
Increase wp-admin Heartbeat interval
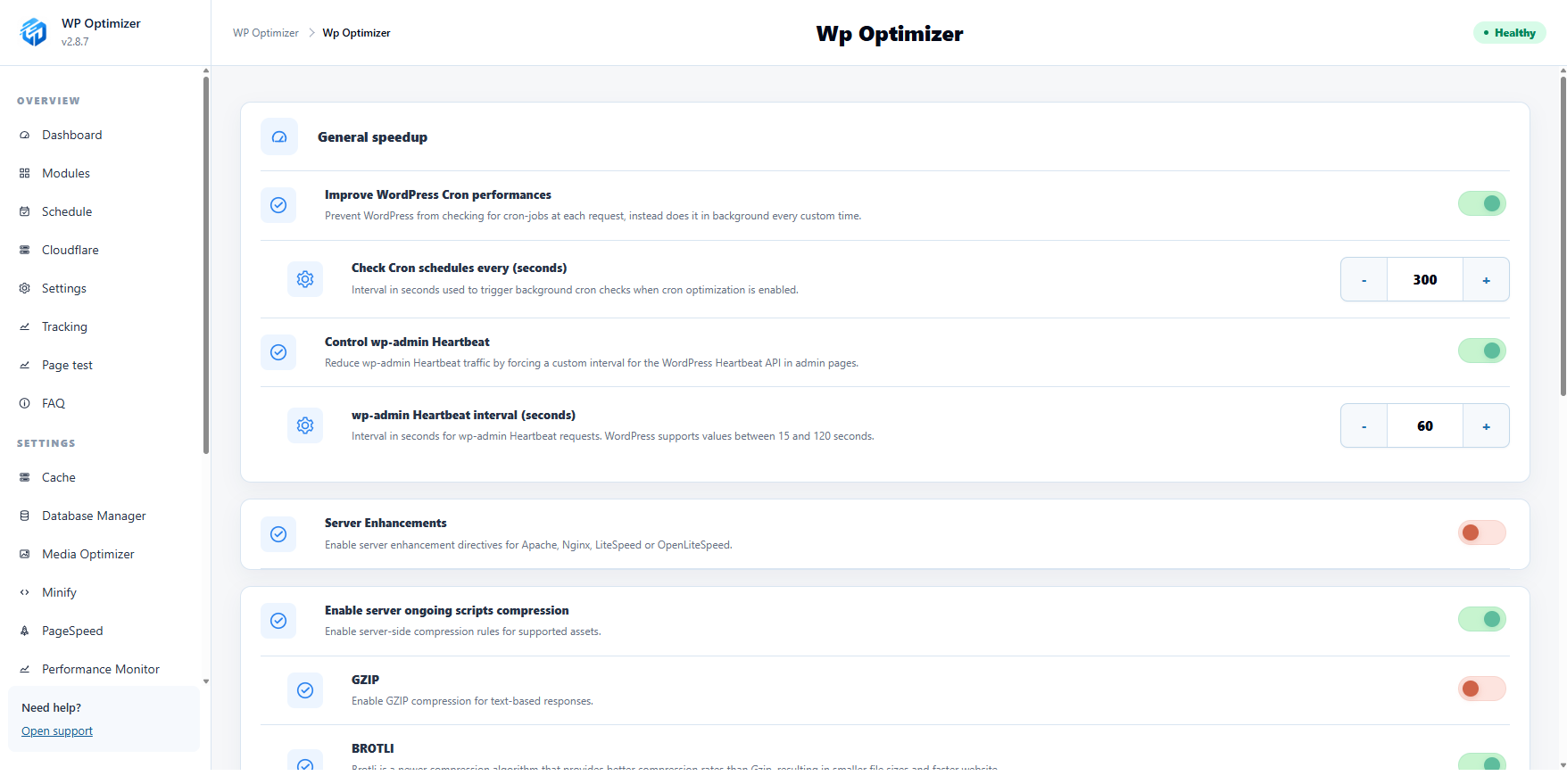1486,426
